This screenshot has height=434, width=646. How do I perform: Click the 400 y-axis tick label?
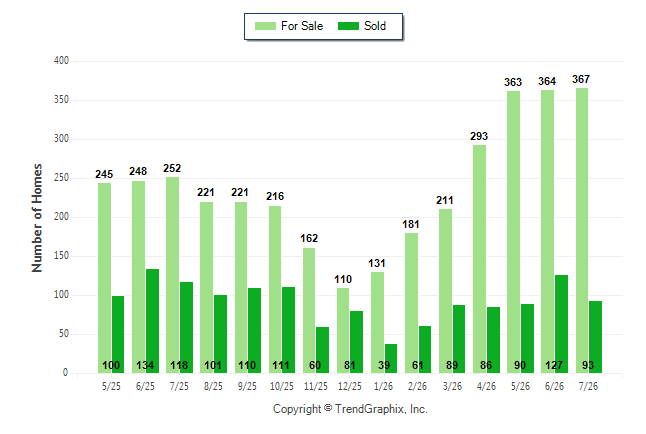61,61
